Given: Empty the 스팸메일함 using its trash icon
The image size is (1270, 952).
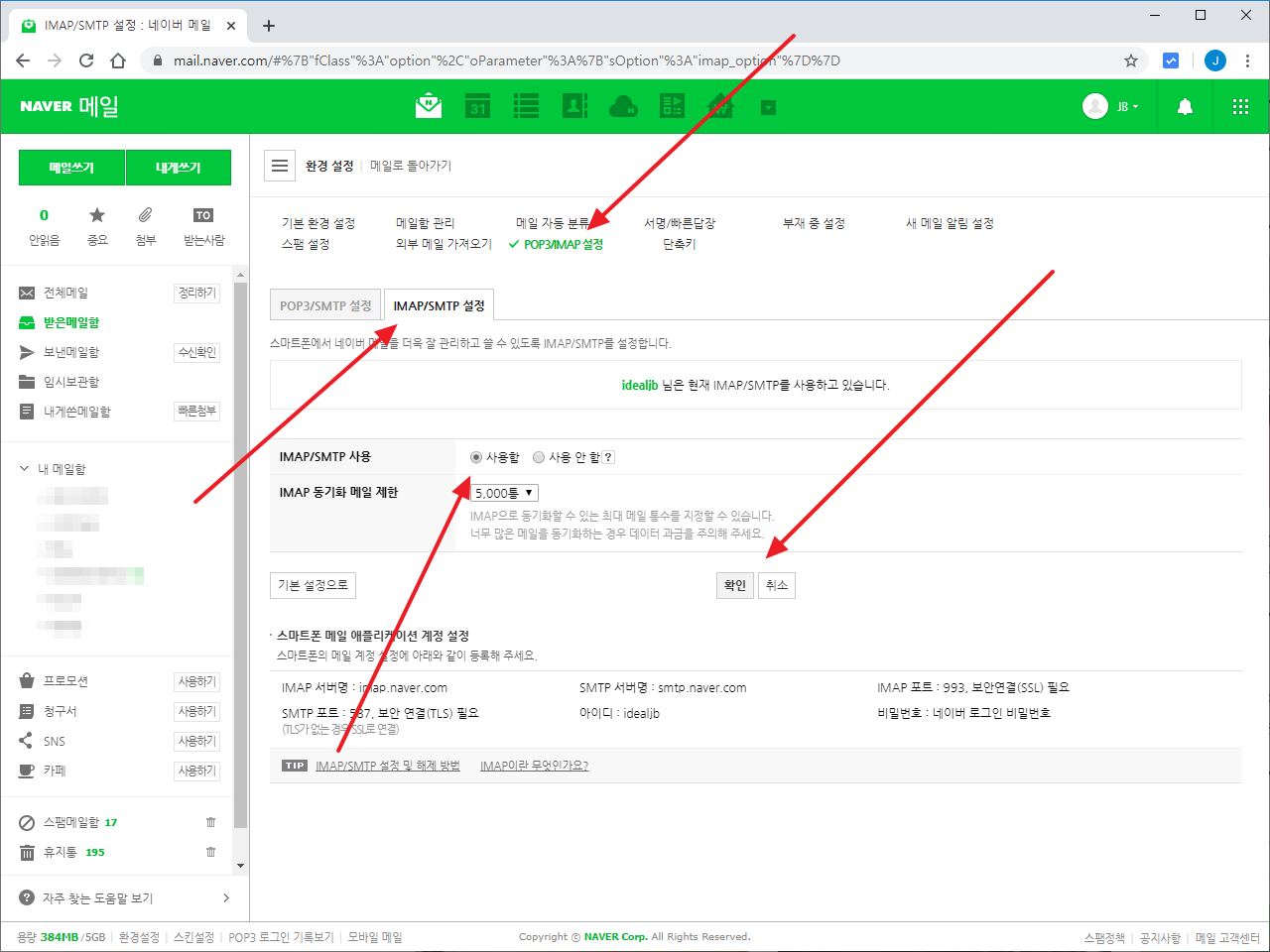Looking at the screenshot, I should [210, 822].
